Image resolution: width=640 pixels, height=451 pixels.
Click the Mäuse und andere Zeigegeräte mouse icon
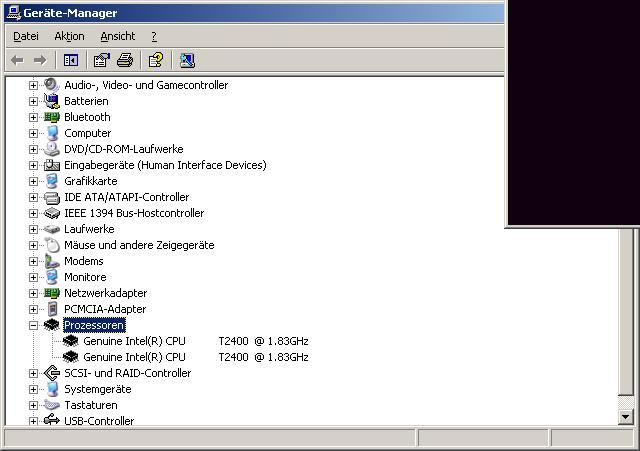52,245
